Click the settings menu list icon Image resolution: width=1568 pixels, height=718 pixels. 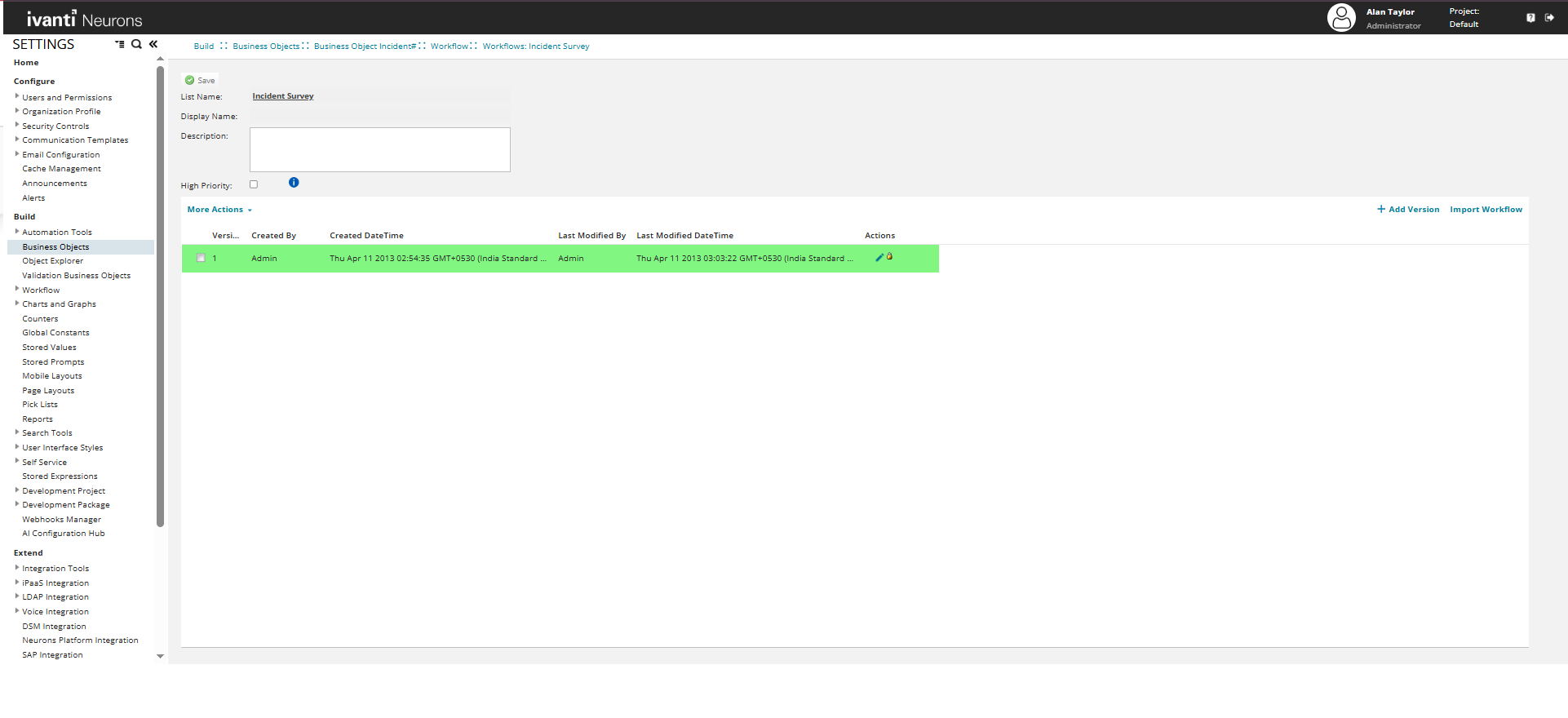tap(120, 44)
